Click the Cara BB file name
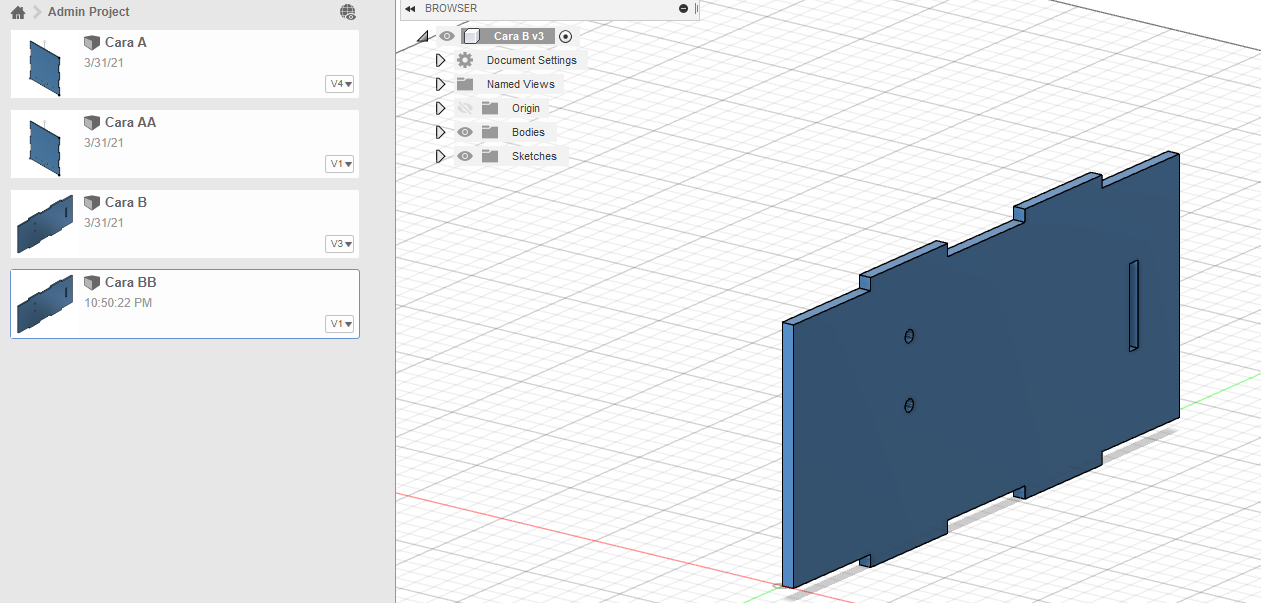This screenshot has width=1261, height=603. [130, 282]
